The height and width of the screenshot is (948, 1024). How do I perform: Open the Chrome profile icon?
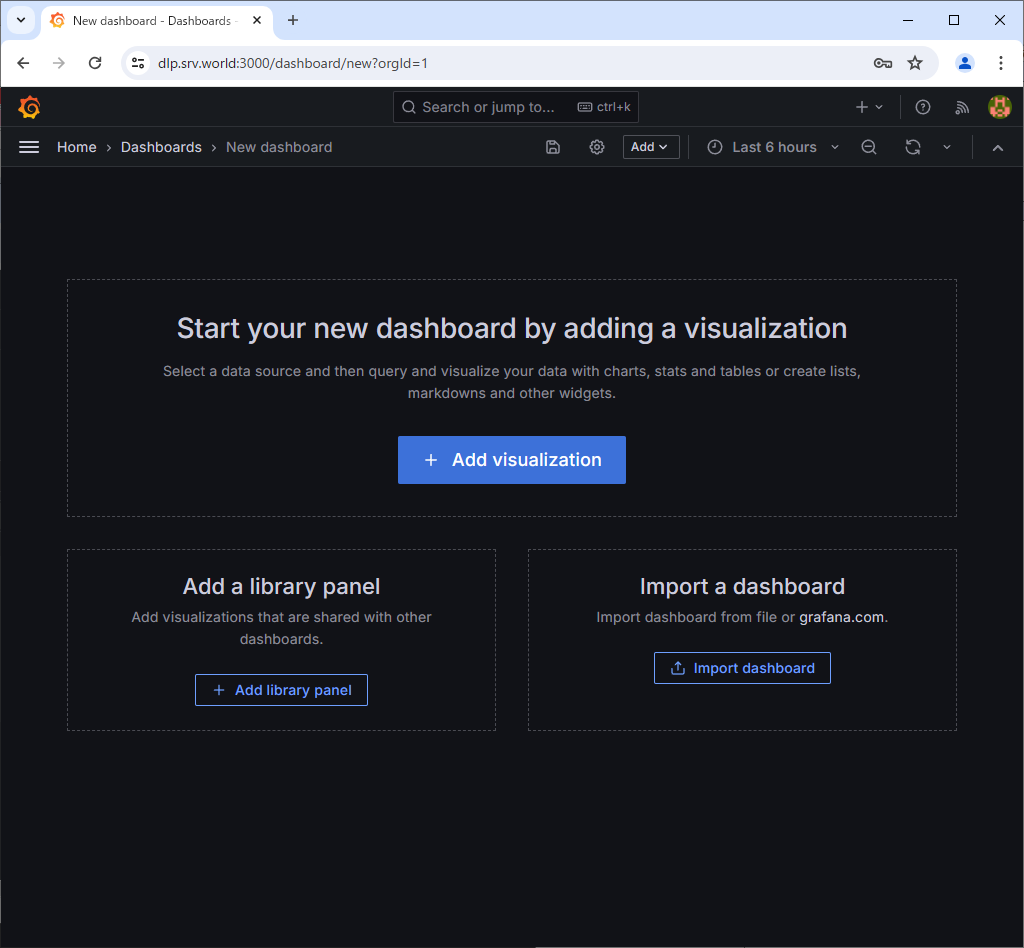[x=965, y=63]
